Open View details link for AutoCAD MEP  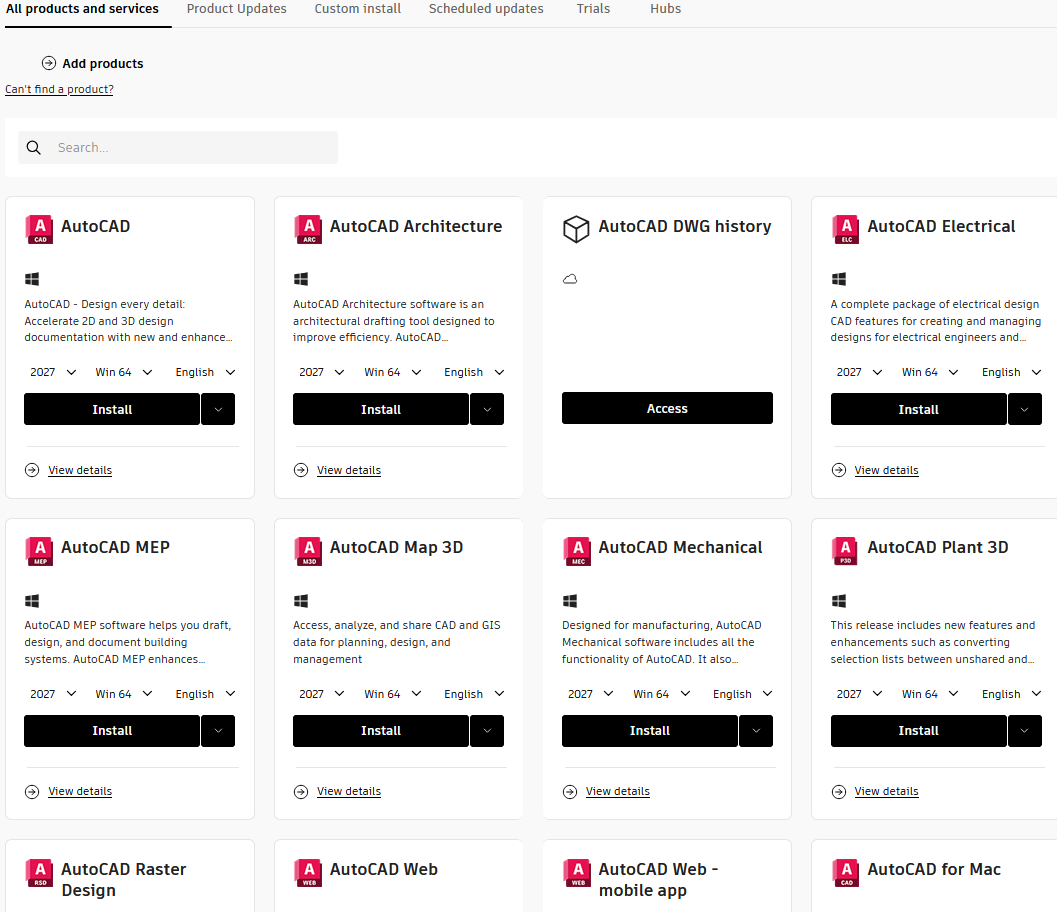(x=80, y=792)
